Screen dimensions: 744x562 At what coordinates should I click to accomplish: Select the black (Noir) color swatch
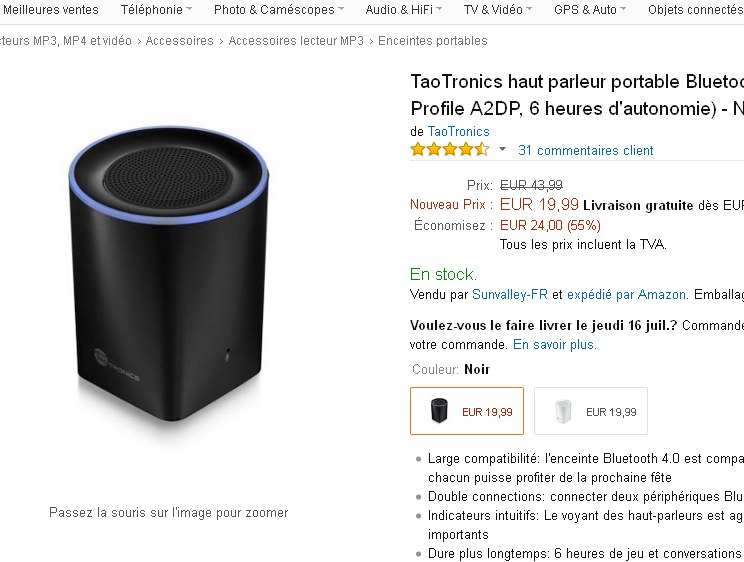(466, 411)
